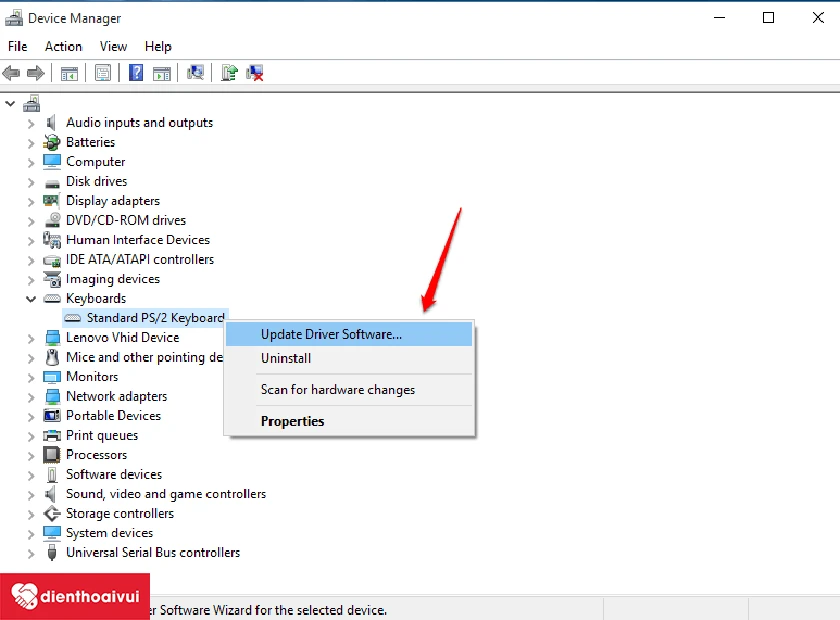Expand the System devices category
Screen dimensions: 840x620
pos(31,534)
